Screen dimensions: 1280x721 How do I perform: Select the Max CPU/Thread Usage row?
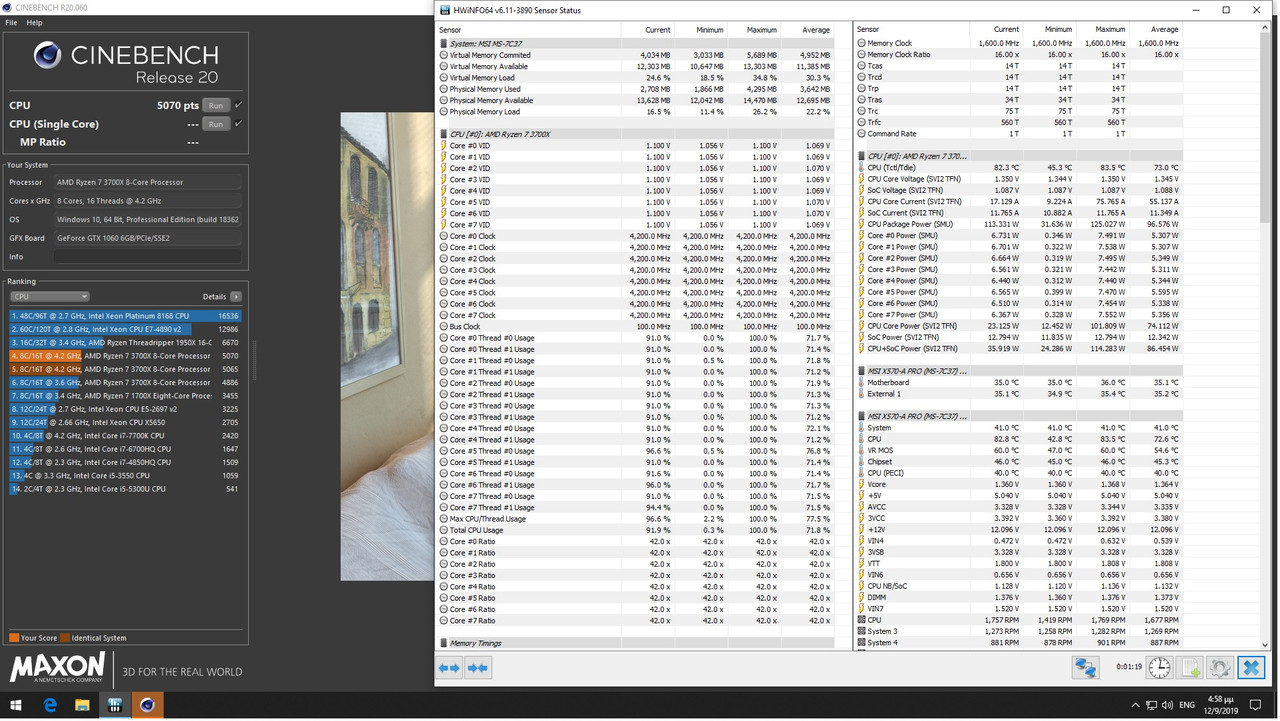pyautogui.click(x=635, y=519)
